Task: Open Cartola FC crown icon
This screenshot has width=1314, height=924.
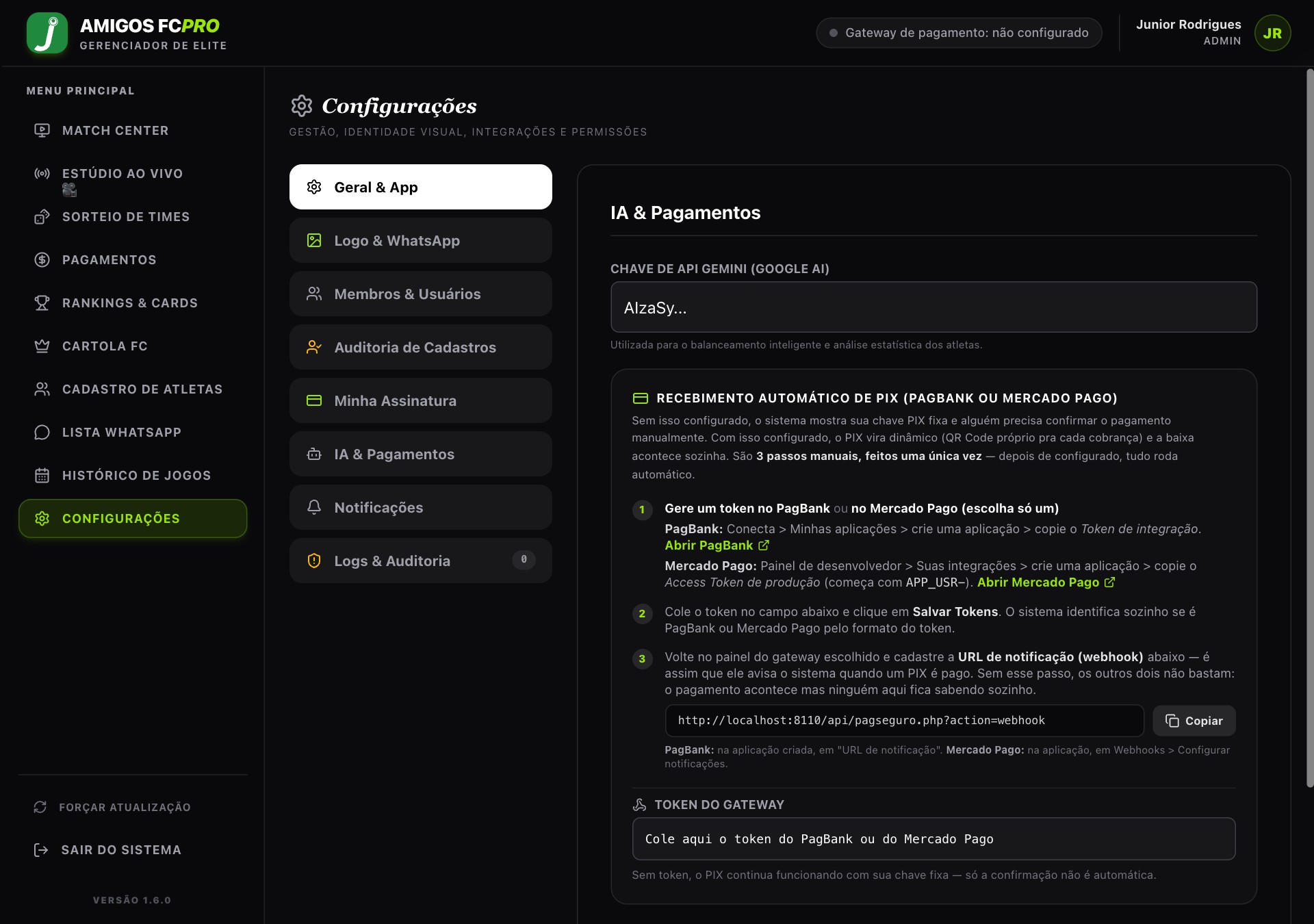Action: coord(42,346)
